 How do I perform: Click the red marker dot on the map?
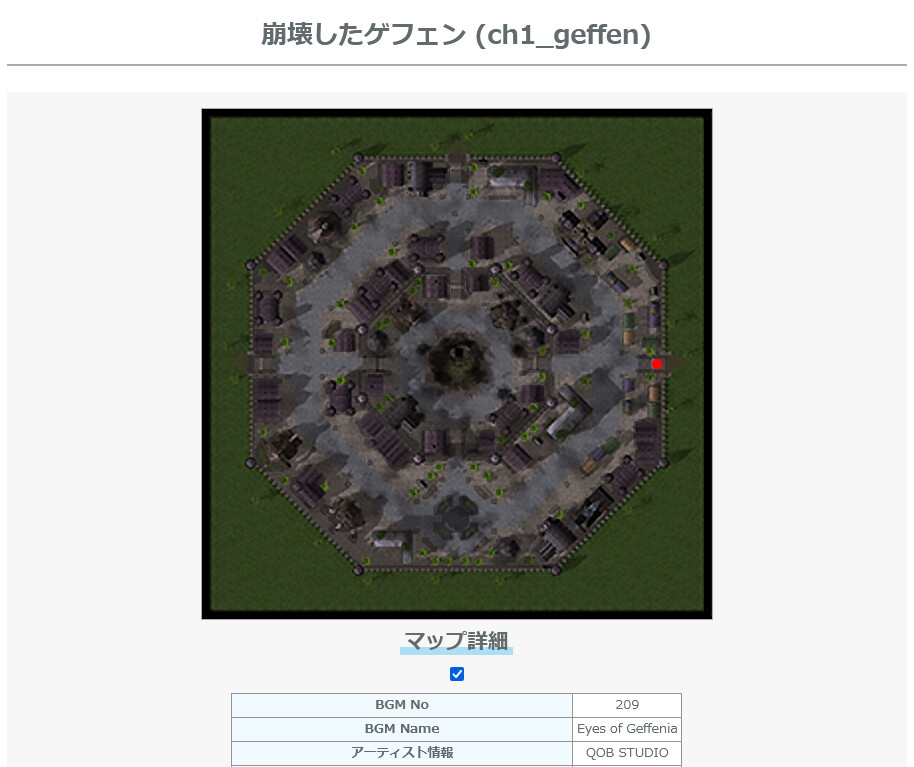pos(657,364)
